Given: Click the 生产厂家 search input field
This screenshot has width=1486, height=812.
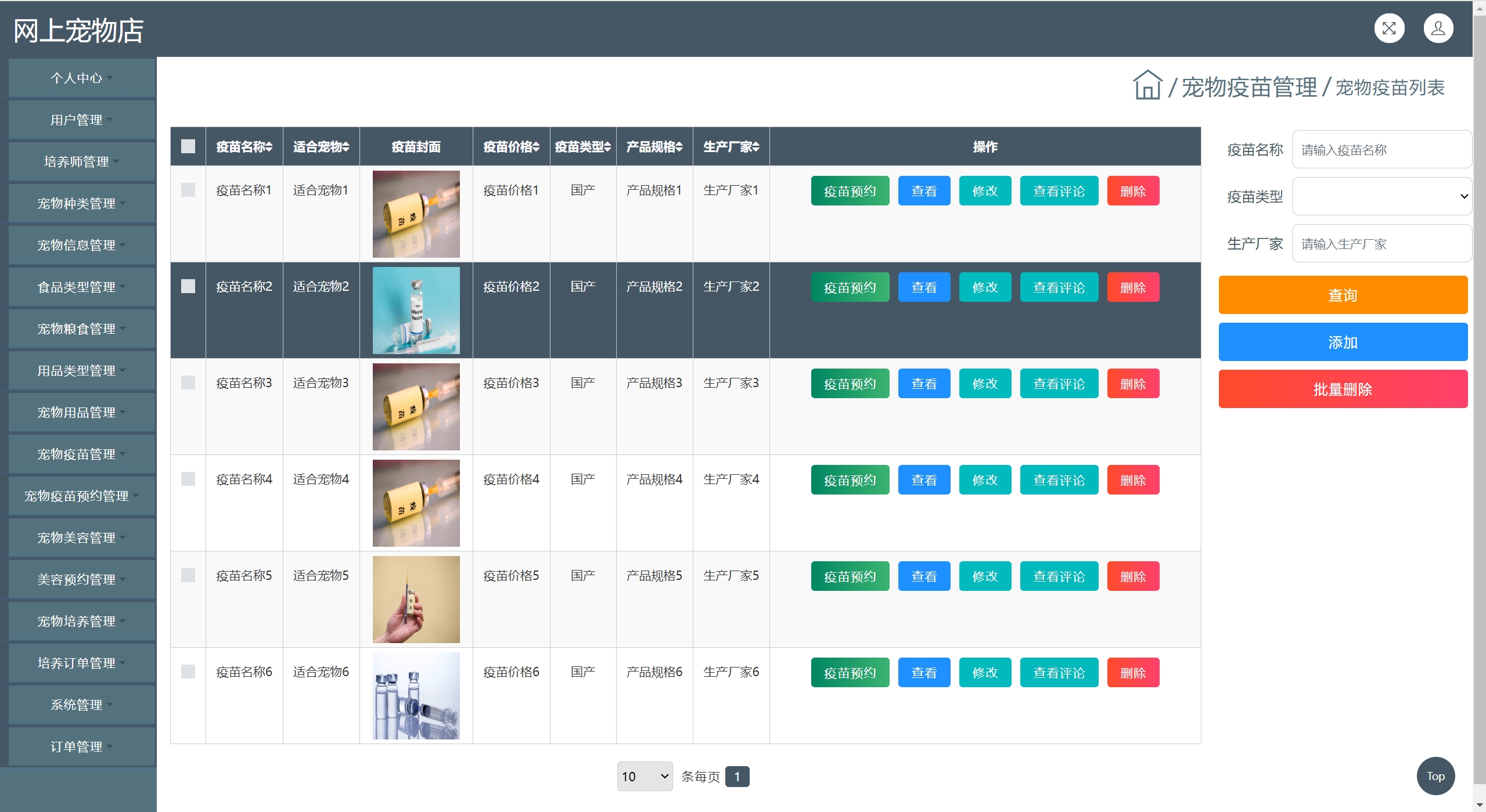Looking at the screenshot, I should (1381, 244).
